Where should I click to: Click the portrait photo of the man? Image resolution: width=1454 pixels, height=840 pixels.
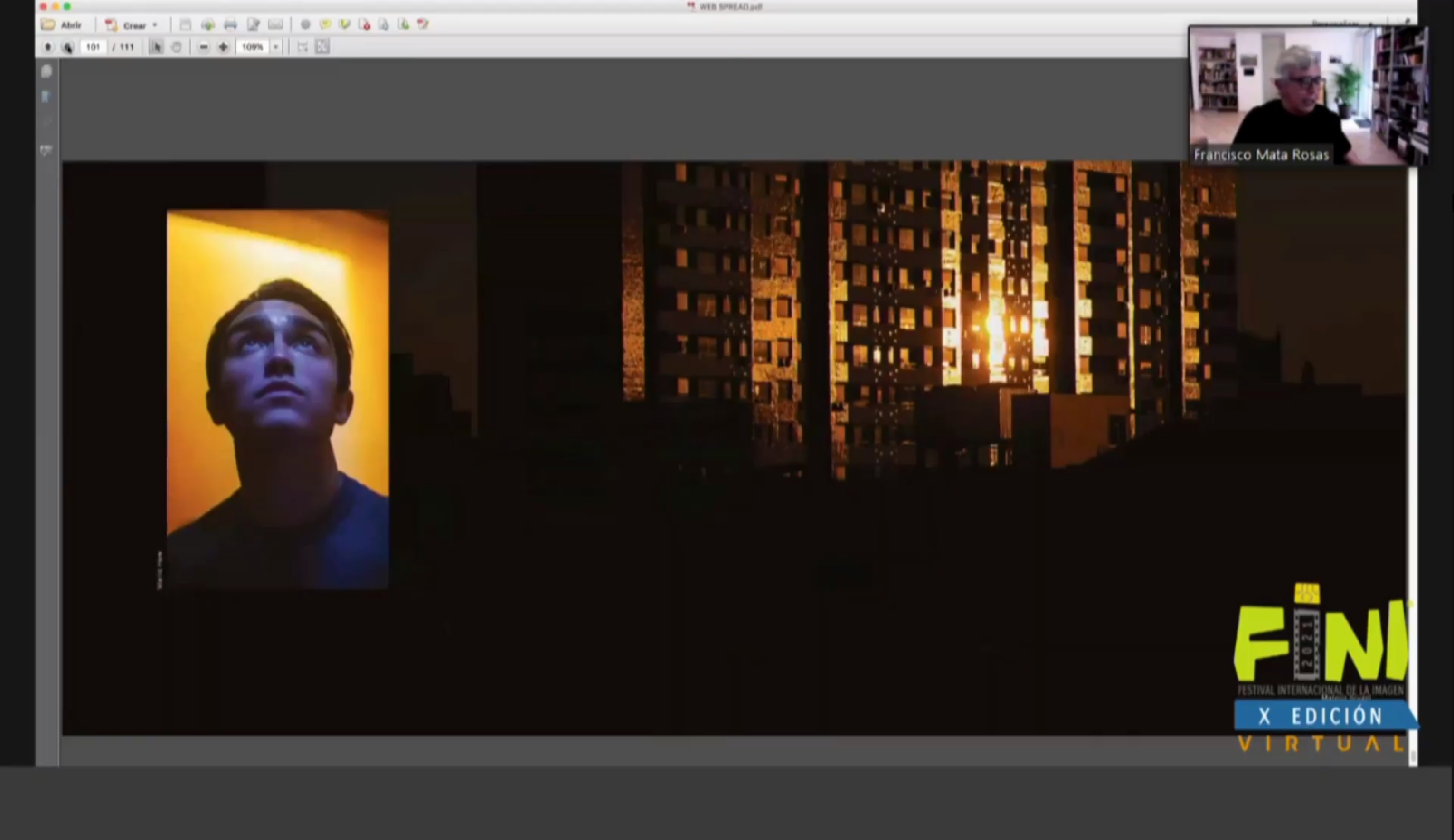(278, 399)
